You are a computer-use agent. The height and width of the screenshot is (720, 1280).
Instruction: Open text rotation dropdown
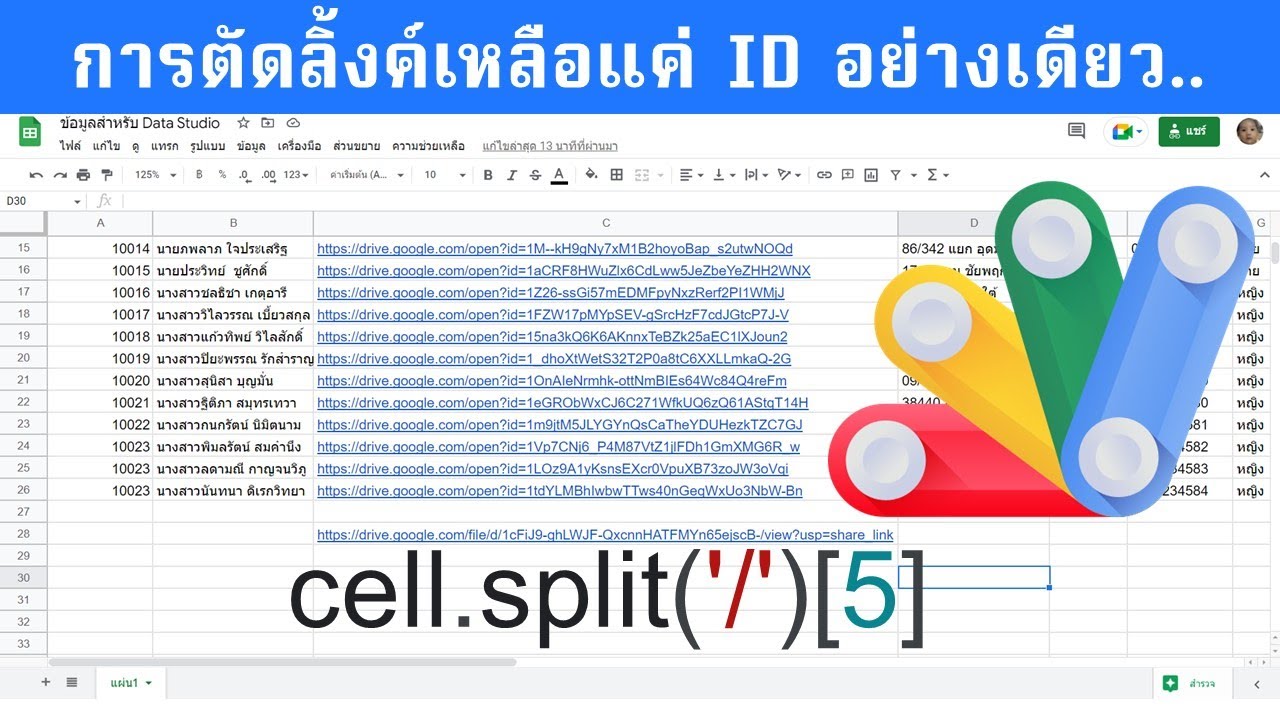click(x=790, y=175)
